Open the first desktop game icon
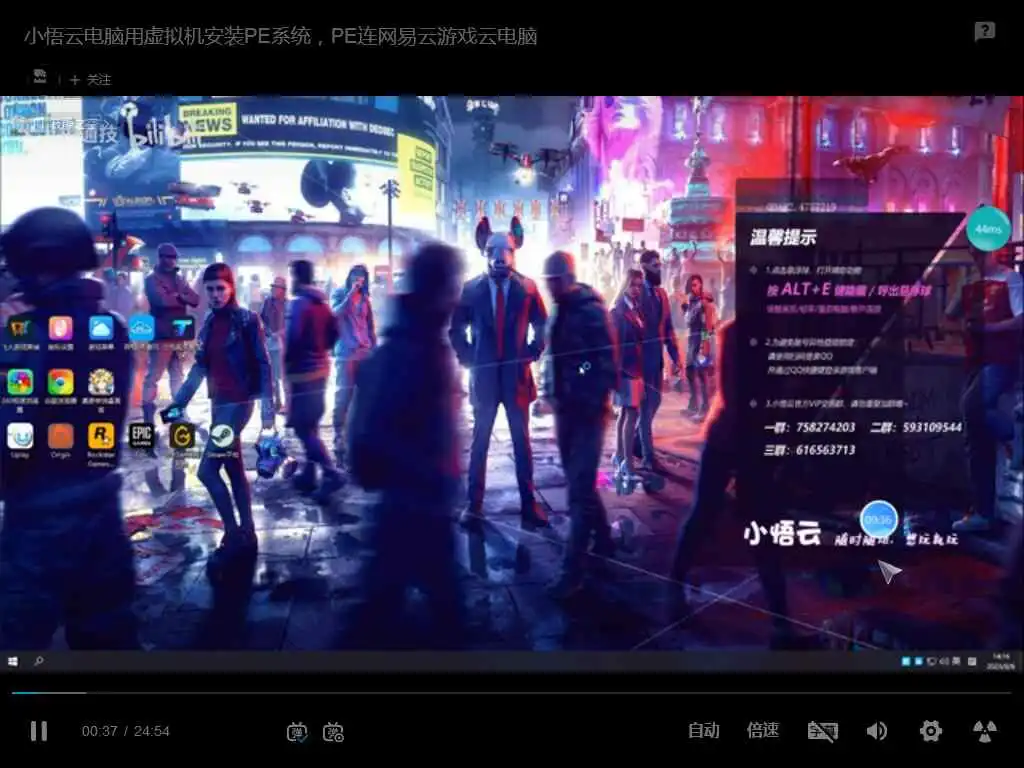Image resolution: width=1024 pixels, height=768 pixels. (20, 328)
